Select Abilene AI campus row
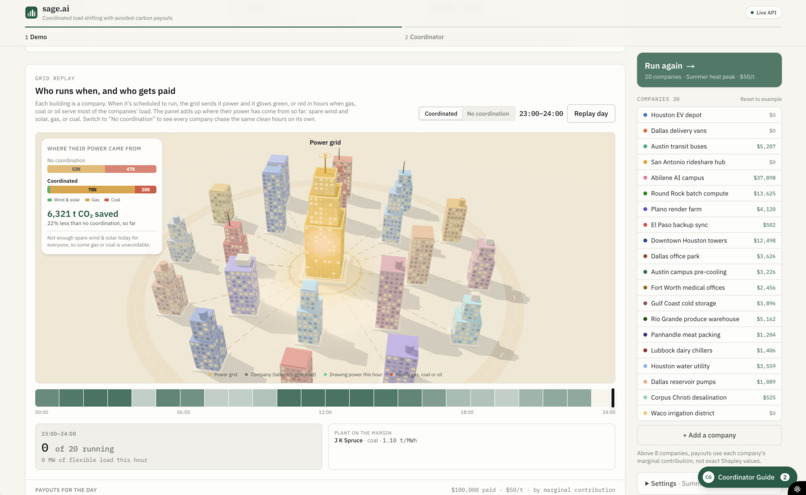 click(709, 178)
